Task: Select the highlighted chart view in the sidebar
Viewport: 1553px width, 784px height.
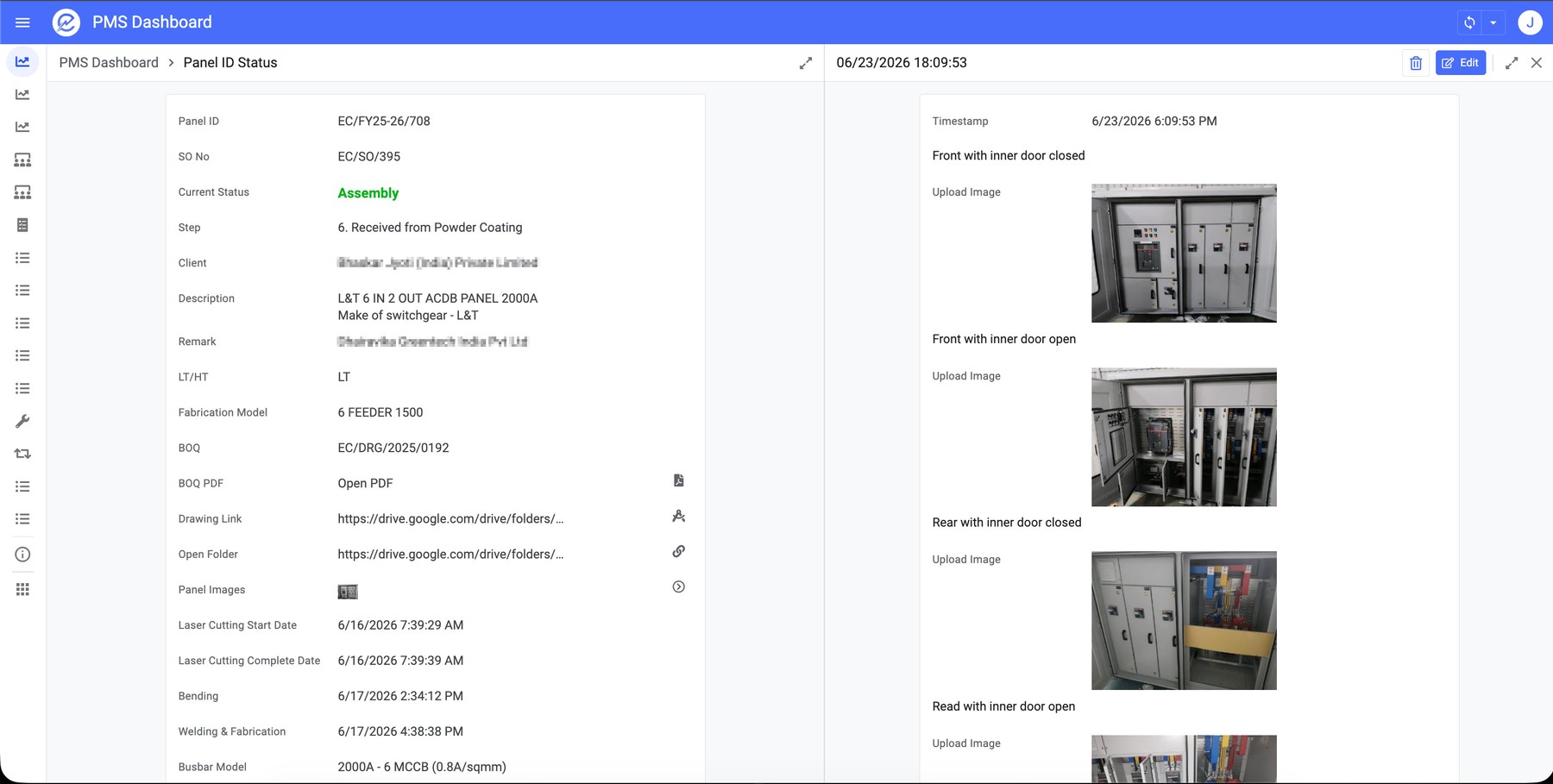Action: (x=22, y=62)
